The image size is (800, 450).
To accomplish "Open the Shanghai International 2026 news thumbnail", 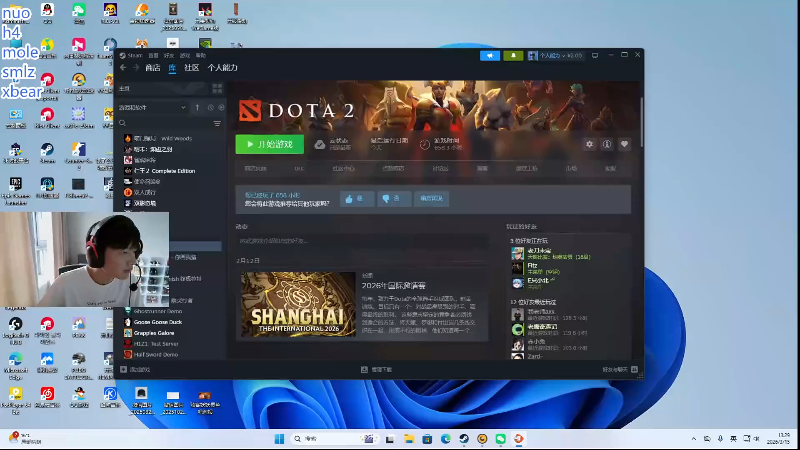I will click(298, 305).
